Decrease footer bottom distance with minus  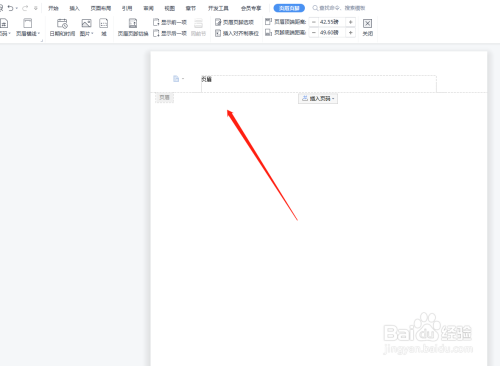(313, 33)
